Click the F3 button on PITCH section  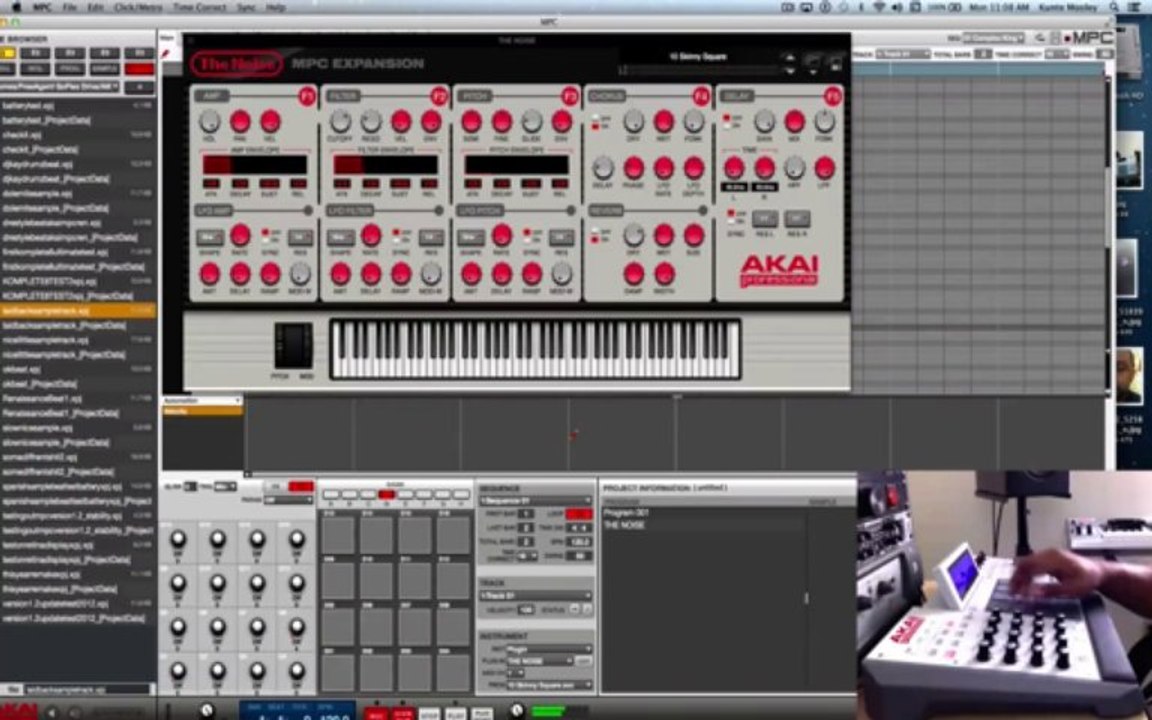pos(570,96)
